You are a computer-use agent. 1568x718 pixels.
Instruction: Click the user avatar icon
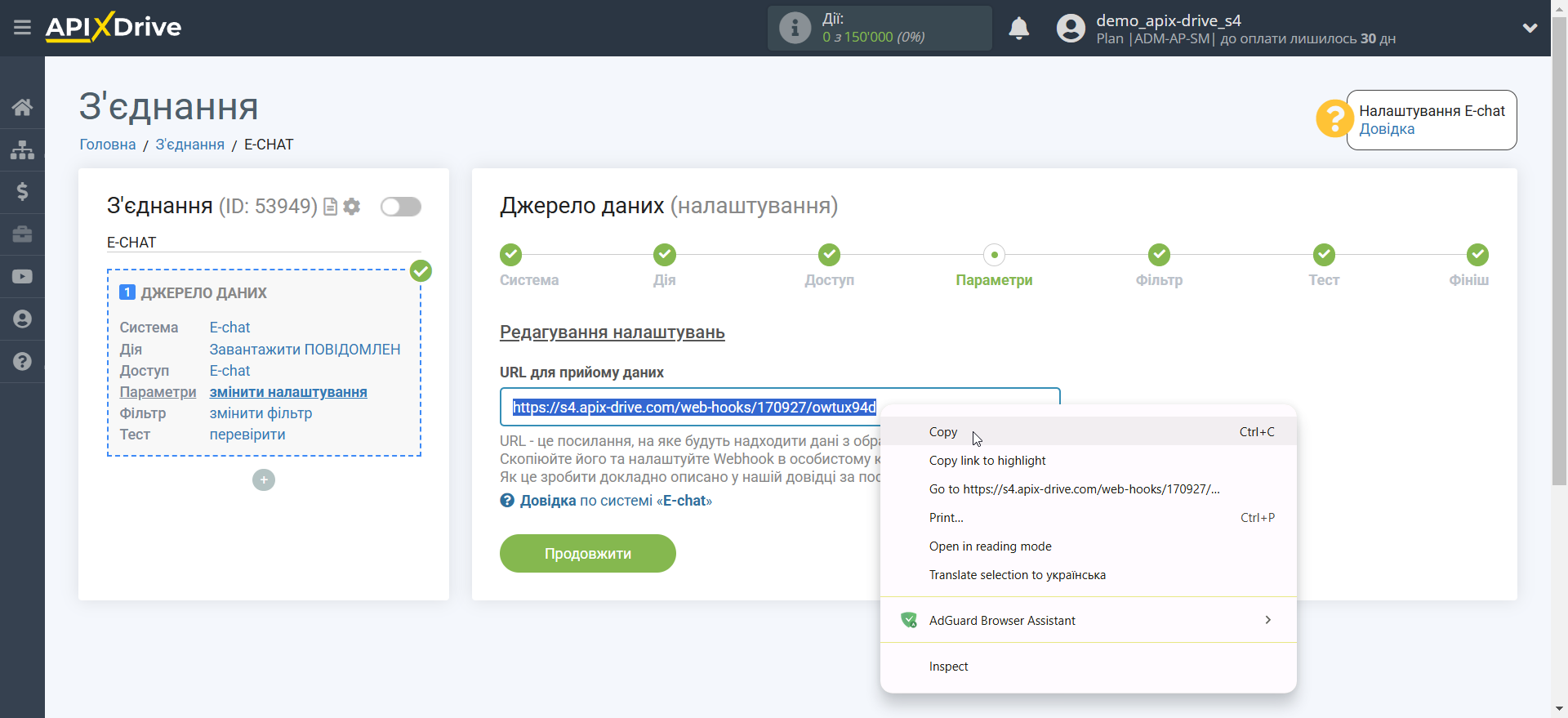tap(1071, 29)
